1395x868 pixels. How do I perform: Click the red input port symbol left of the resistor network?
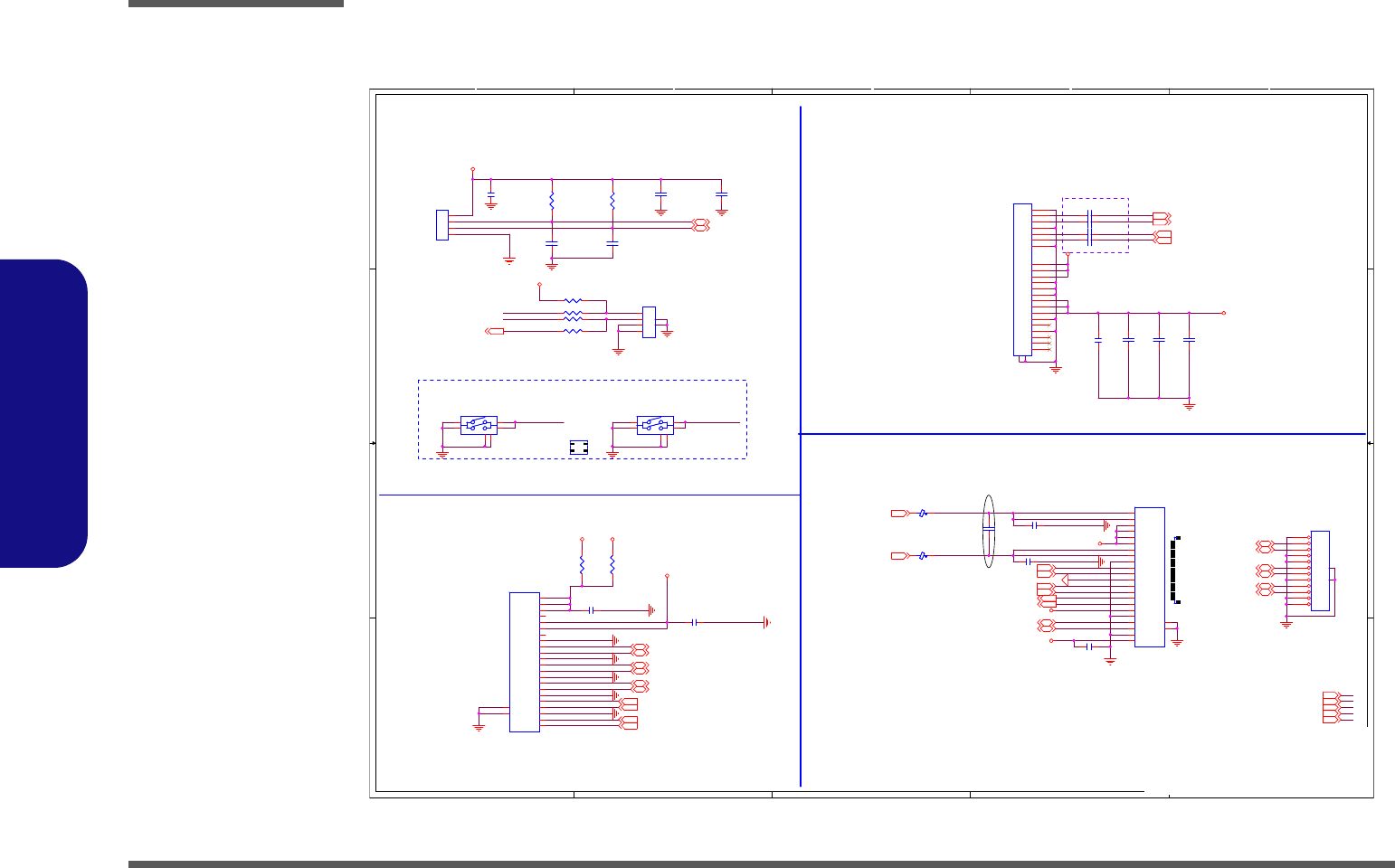tap(495, 332)
